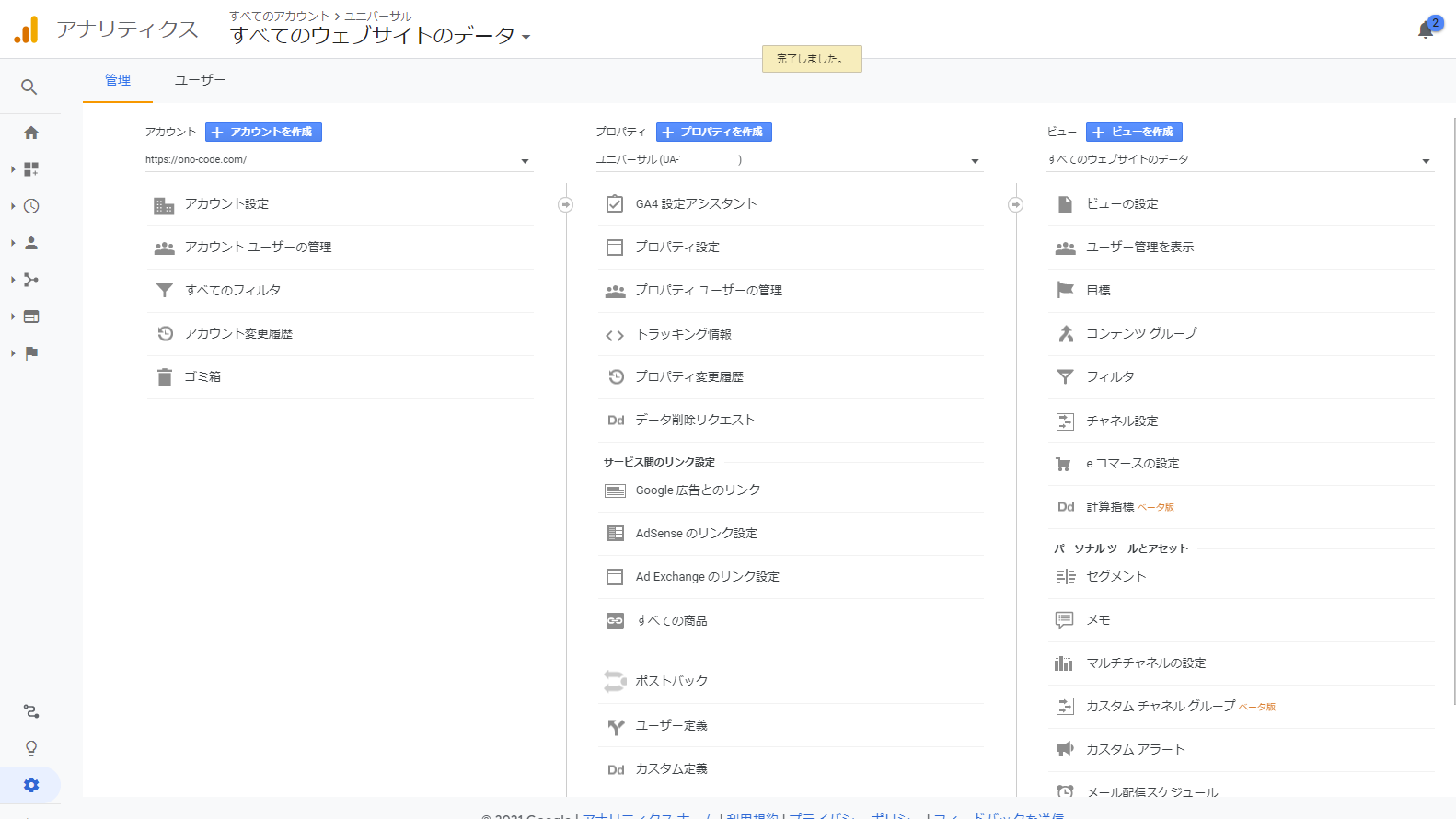Expand the Audience sidebar arrow
The image size is (1456, 819).
pyautogui.click(x=13, y=243)
